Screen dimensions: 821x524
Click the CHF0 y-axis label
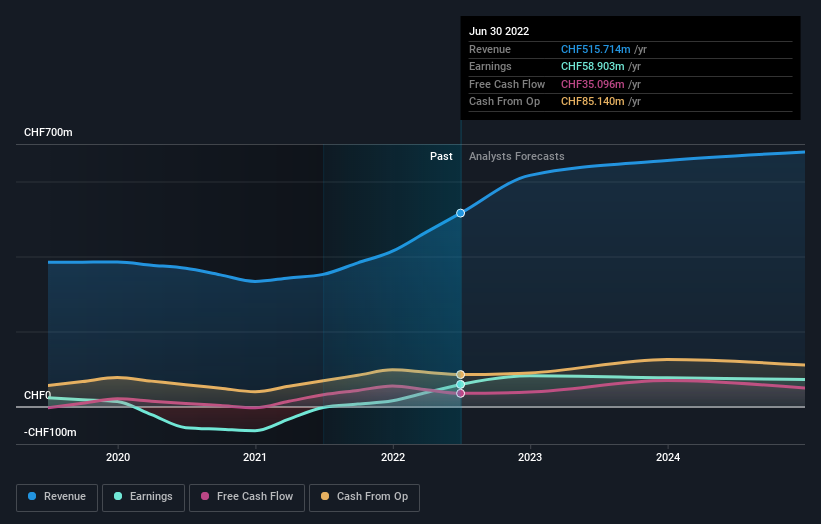[38, 395]
